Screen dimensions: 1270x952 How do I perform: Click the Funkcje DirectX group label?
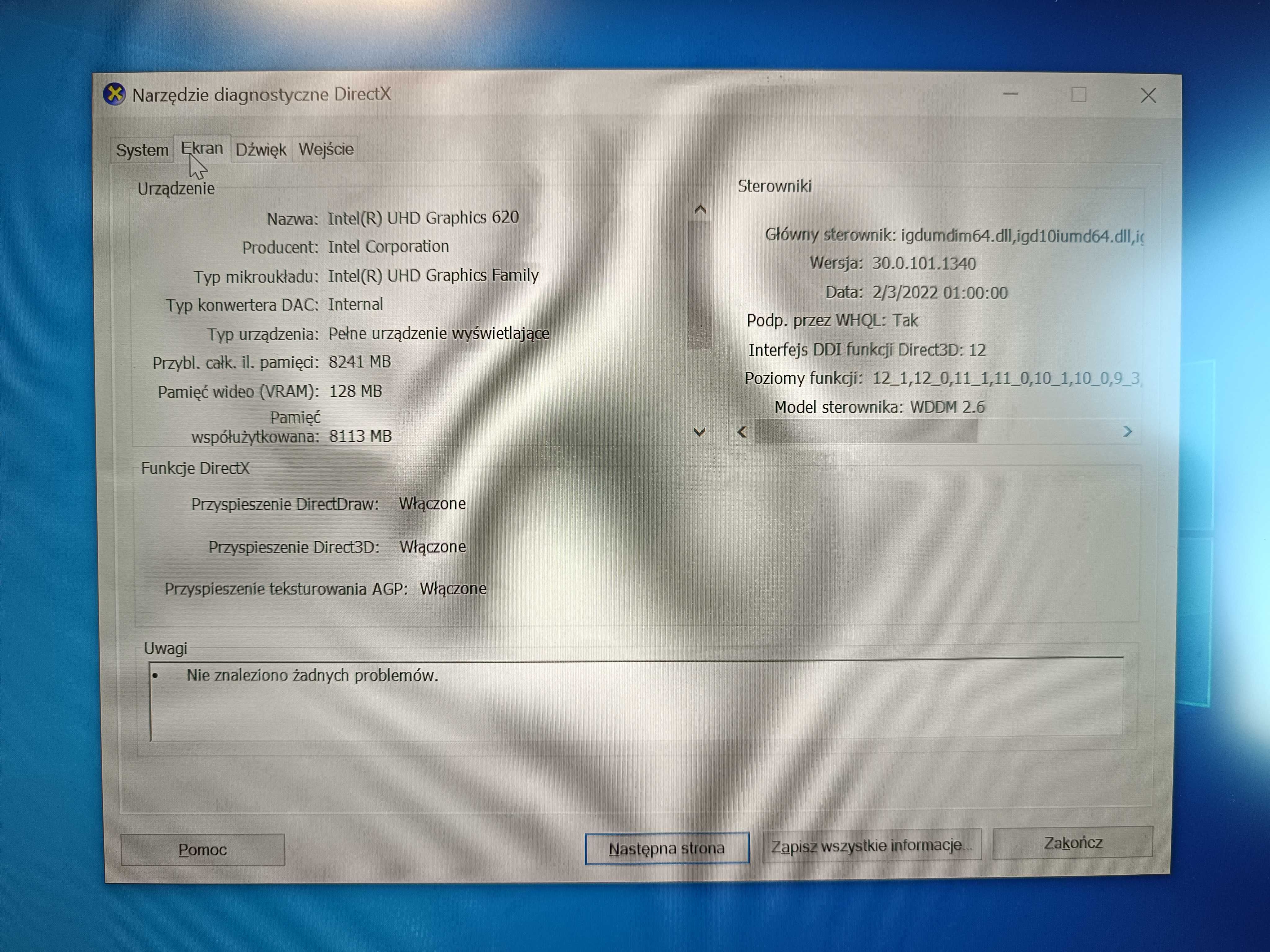pyautogui.click(x=195, y=468)
